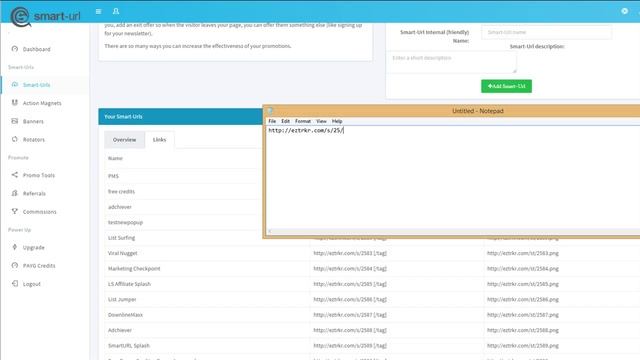The height and width of the screenshot is (360, 640).
Task: Click the Promo Tools share icon
Action: [15, 175]
